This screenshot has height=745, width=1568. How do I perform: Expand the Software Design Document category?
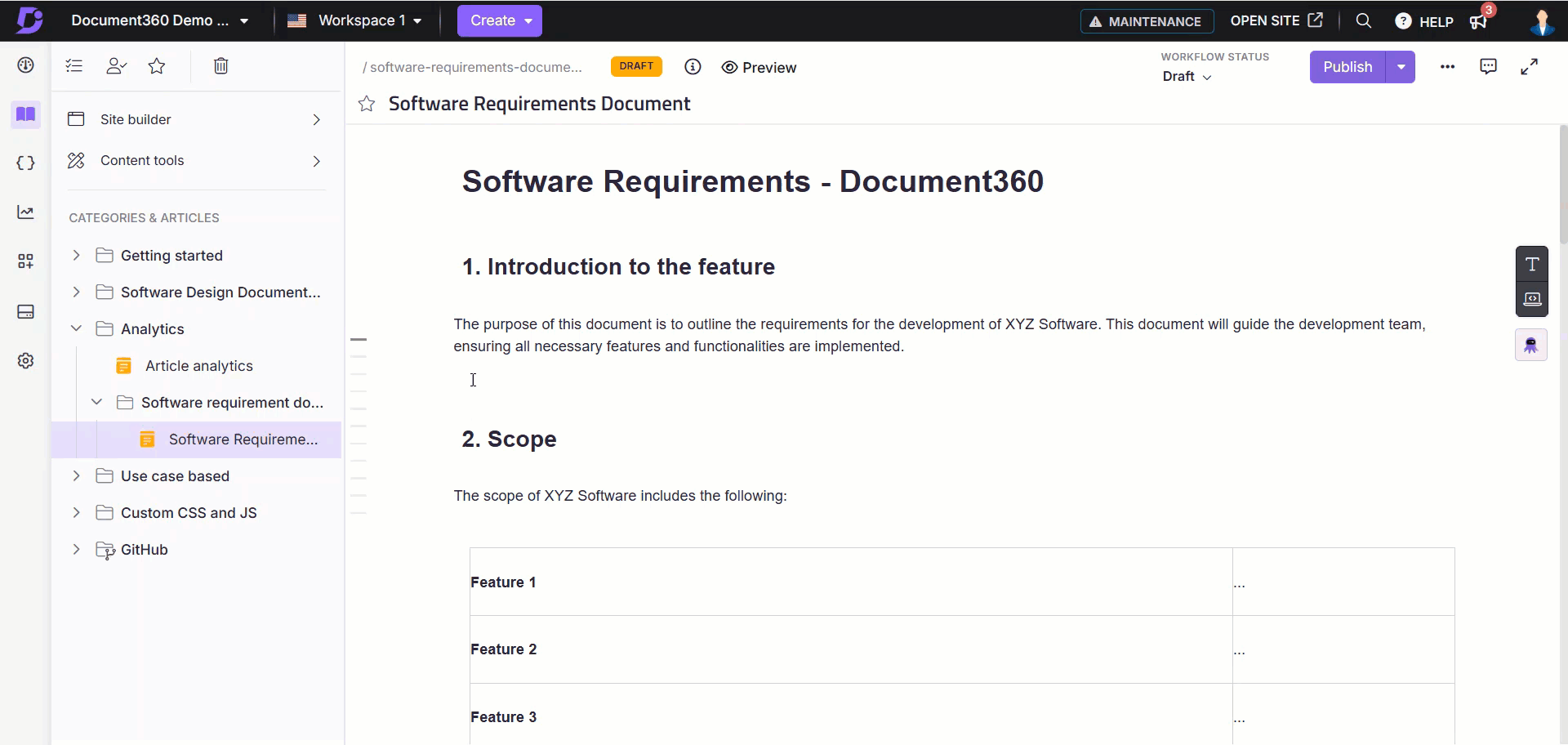coord(76,292)
